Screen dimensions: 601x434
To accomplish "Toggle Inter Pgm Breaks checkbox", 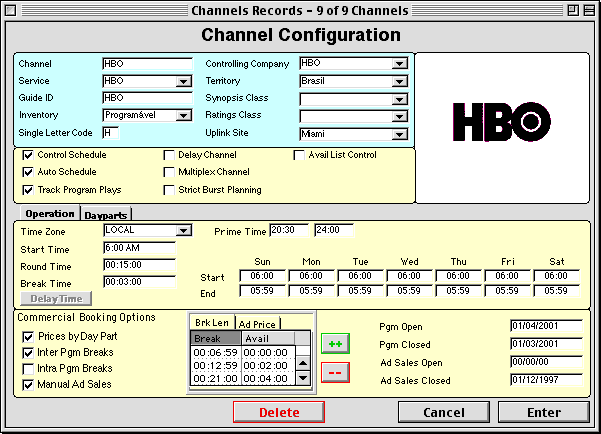I will click(28, 353).
